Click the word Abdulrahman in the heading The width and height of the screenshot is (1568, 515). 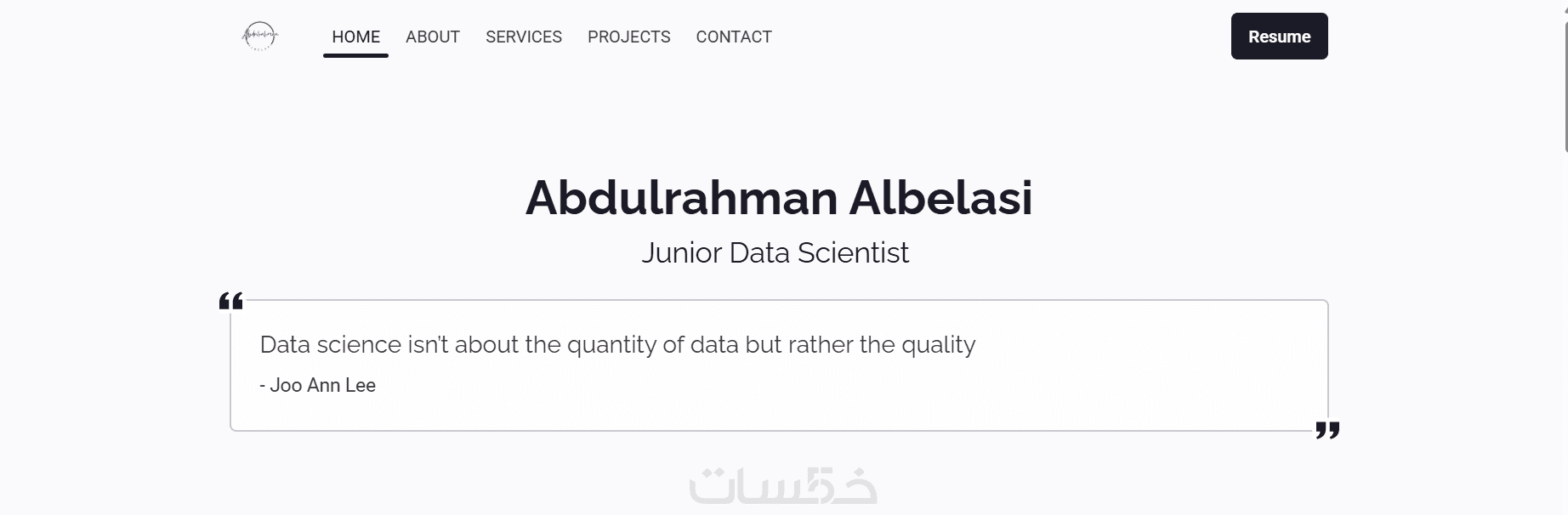[681, 198]
